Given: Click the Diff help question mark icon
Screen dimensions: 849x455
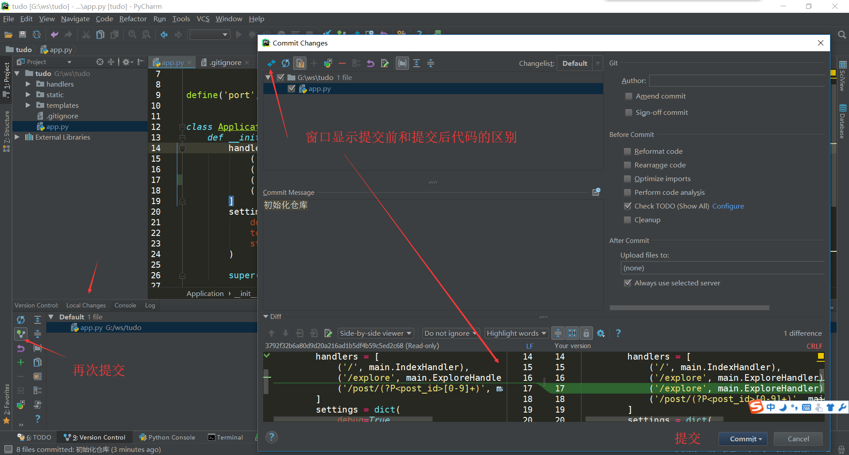Looking at the screenshot, I should pyautogui.click(x=618, y=334).
